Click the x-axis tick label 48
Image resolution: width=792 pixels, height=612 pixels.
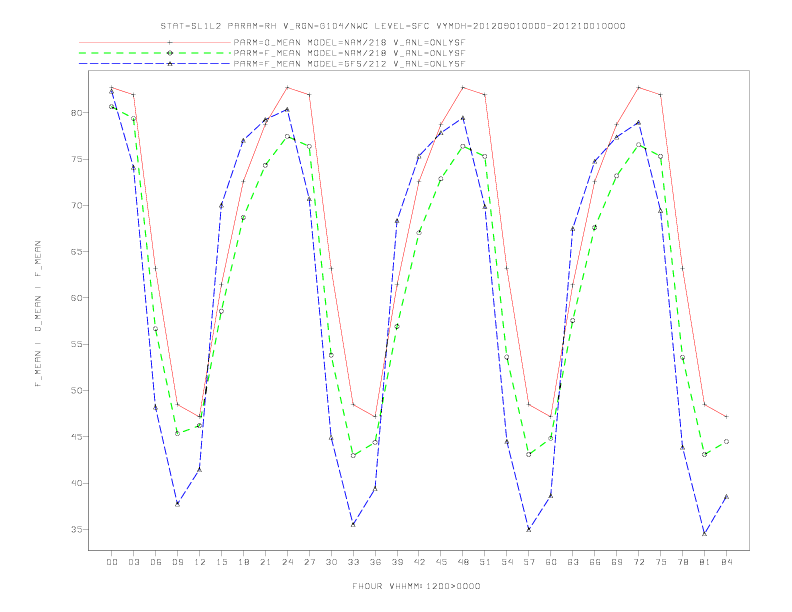click(463, 562)
